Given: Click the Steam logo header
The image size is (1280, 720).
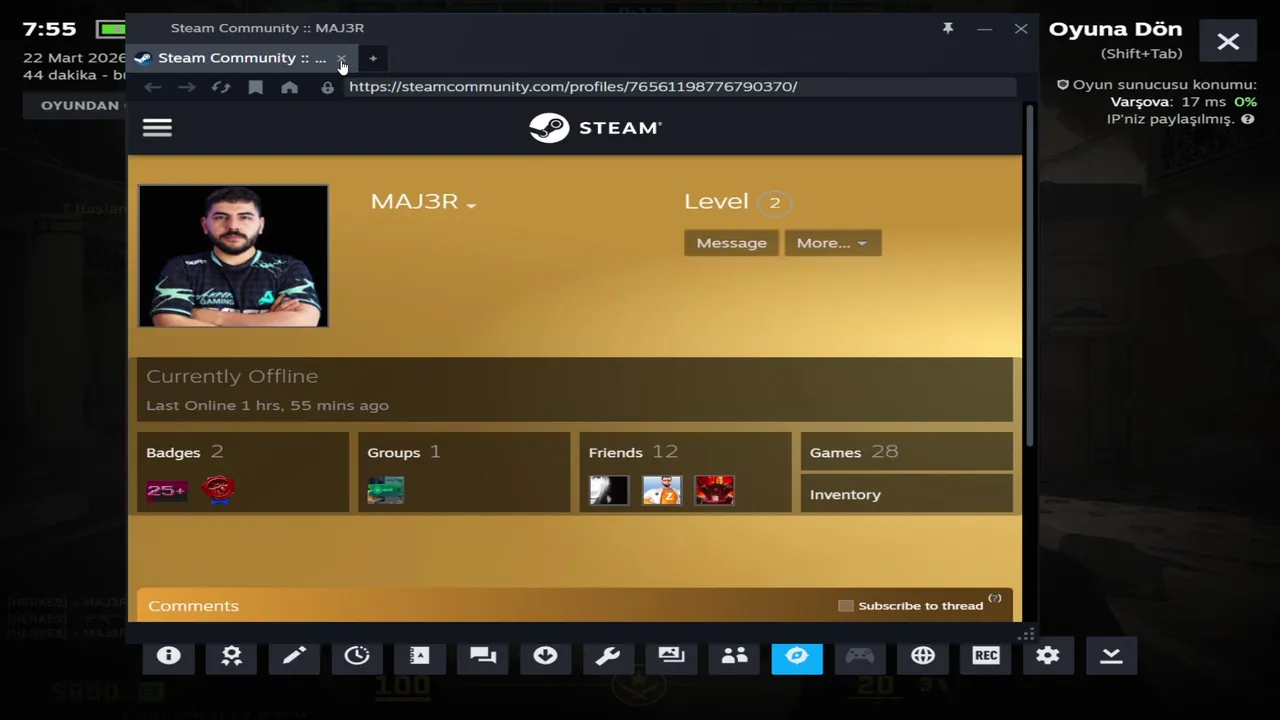Looking at the screenshot, I should point(595,128).
